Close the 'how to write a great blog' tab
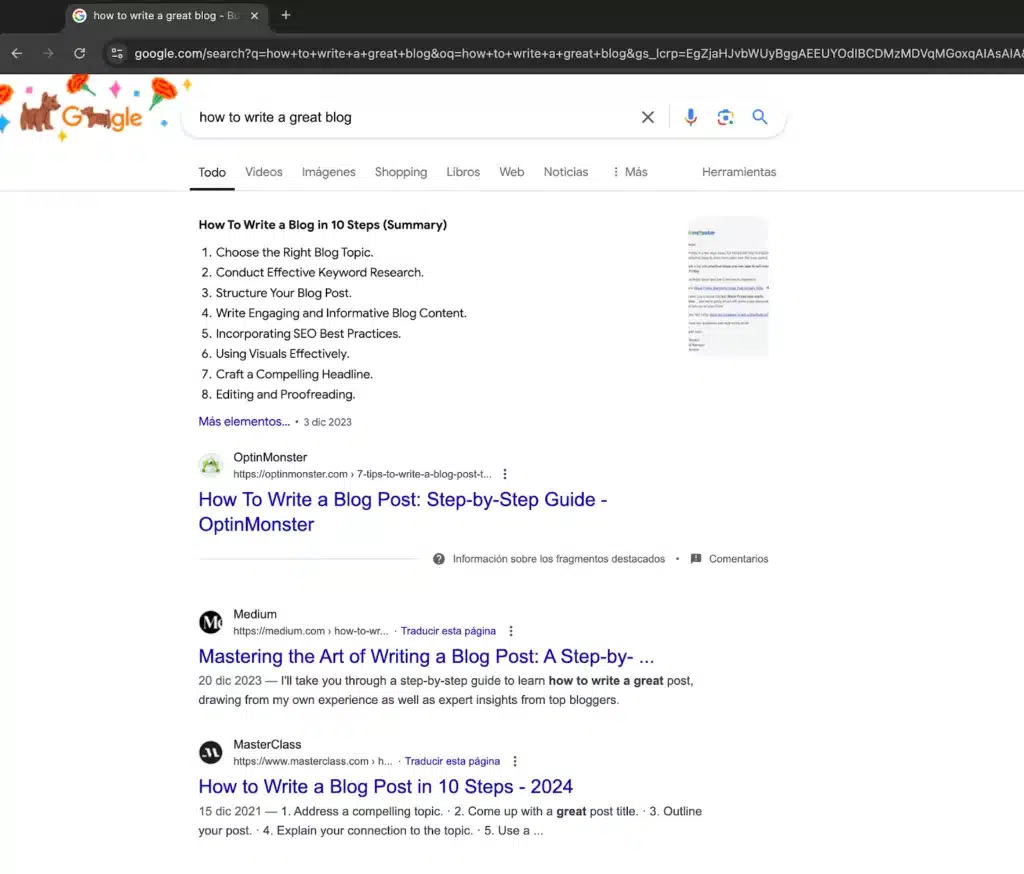Image resolution: width=1024 pixels, height=874 pixels. pyautogui.click(x=255, y=16)
